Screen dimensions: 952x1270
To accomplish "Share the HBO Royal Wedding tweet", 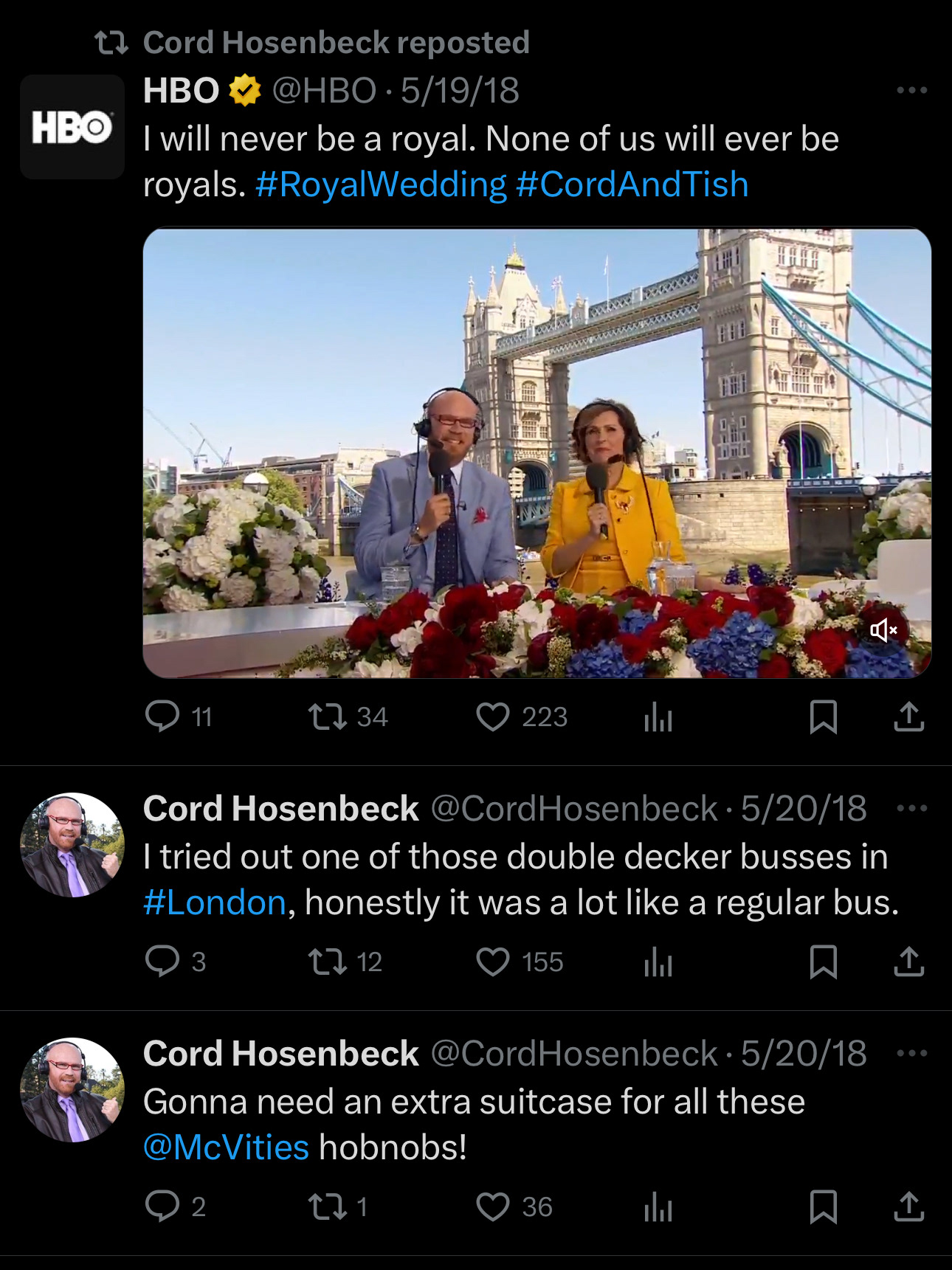I will click(908, 717).
